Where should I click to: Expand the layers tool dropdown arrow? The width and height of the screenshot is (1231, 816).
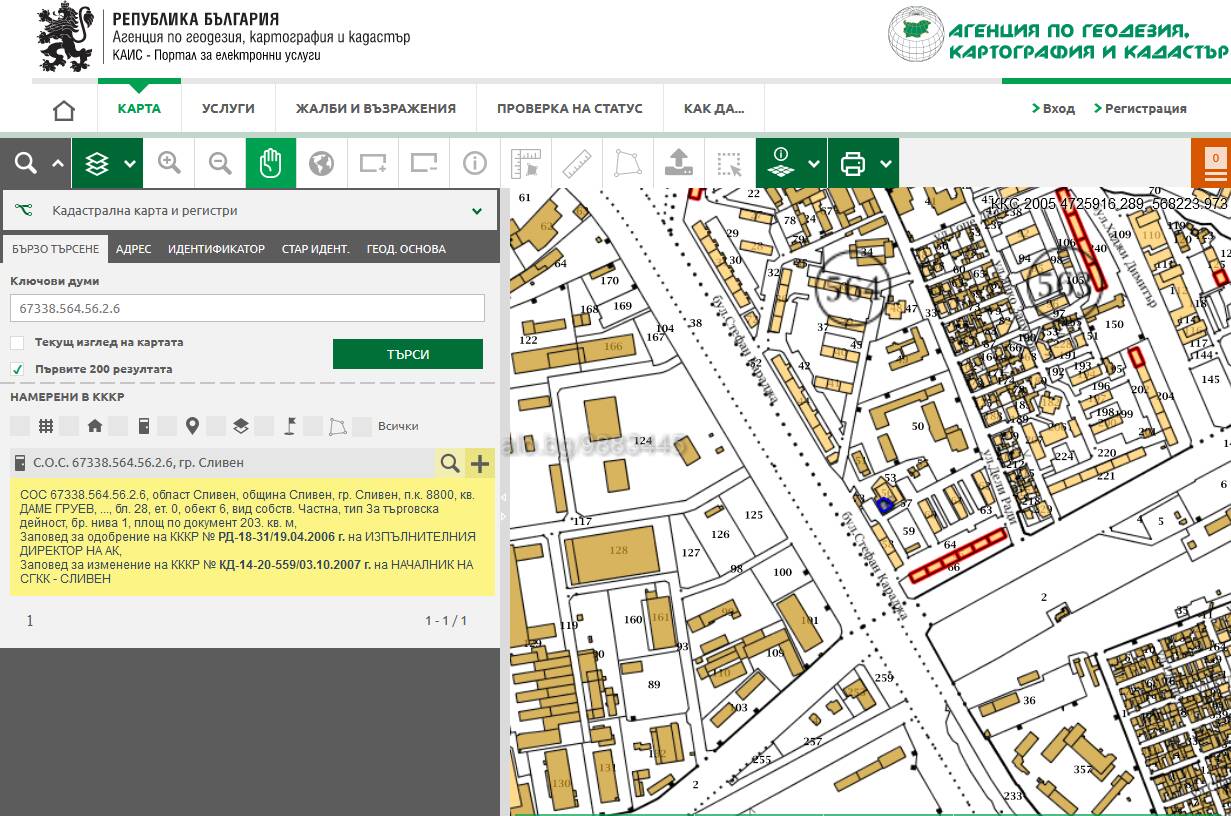click(130, 164)
